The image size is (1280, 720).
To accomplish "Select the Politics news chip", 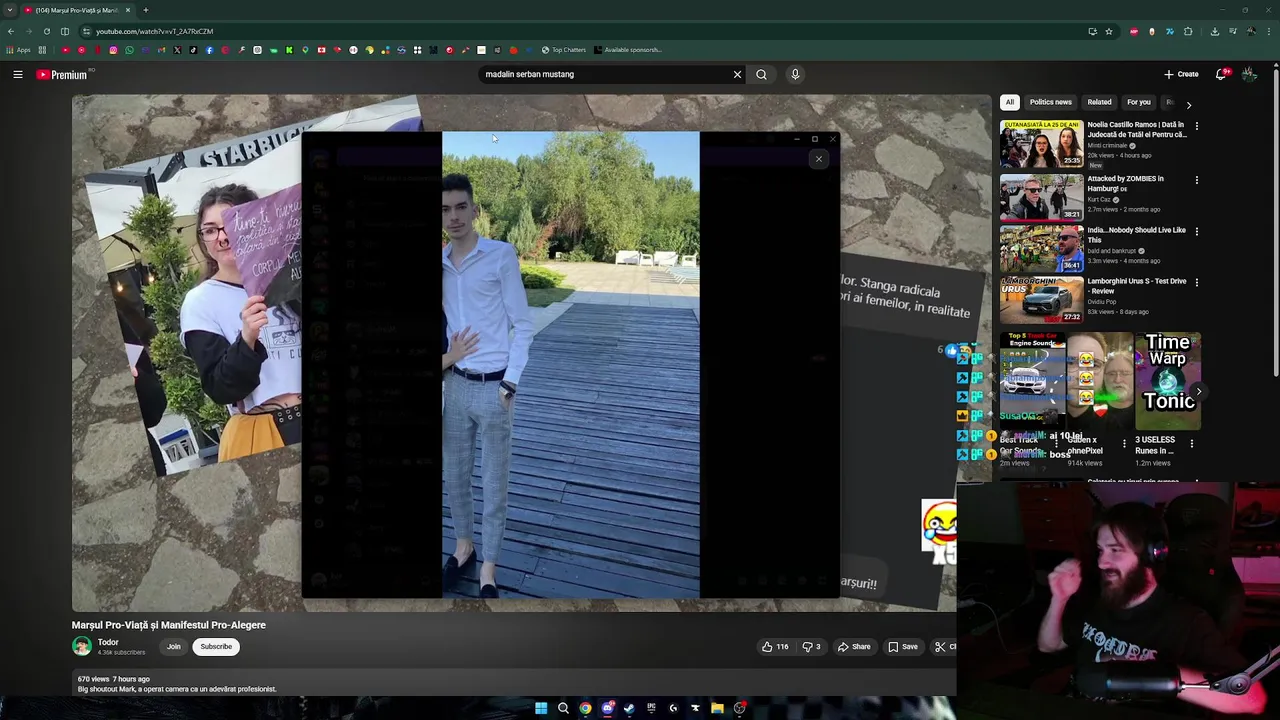I will 1050,102.
